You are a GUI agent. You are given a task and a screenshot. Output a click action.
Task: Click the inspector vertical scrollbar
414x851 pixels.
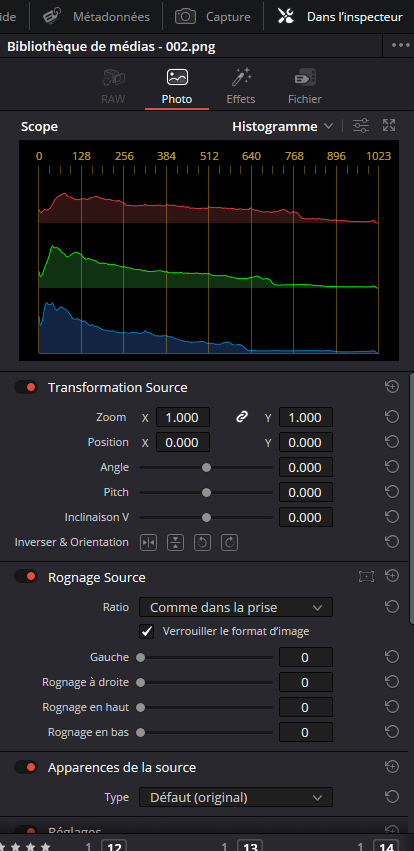(412, 498)
